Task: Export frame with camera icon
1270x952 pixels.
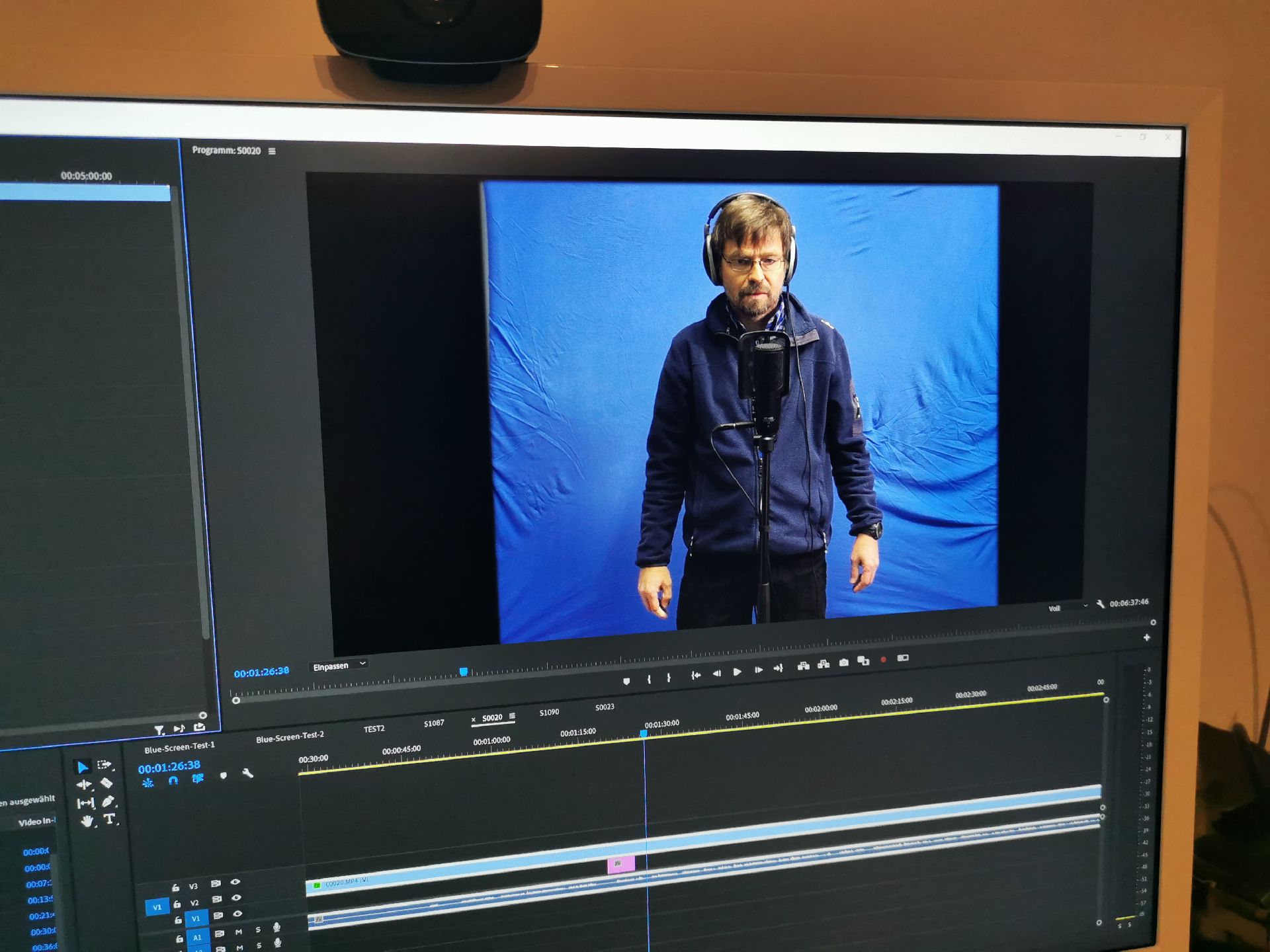Action: click(843, 662)
